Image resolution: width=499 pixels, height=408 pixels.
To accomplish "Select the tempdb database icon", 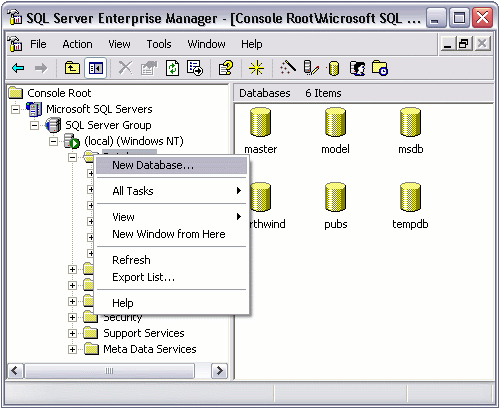I will [x=410, y=197].
